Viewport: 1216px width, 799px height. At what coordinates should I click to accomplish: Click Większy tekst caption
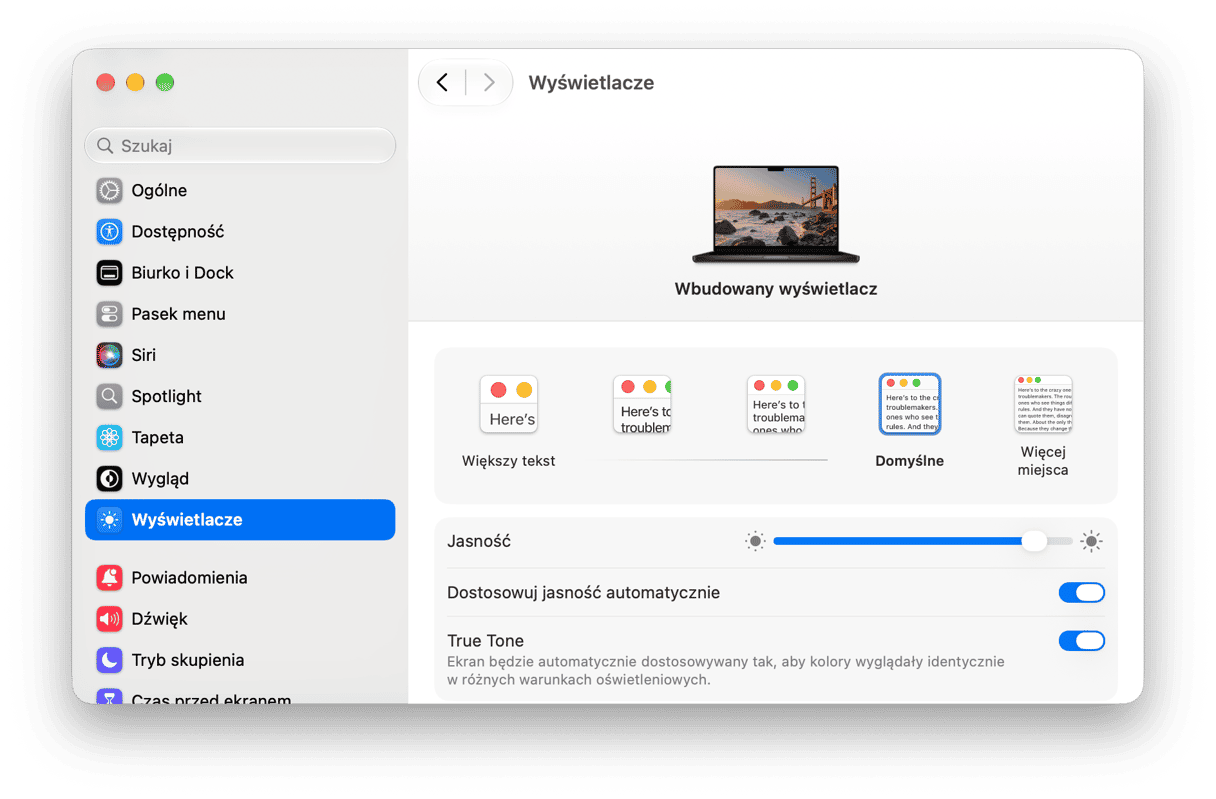tap(508, 461)
